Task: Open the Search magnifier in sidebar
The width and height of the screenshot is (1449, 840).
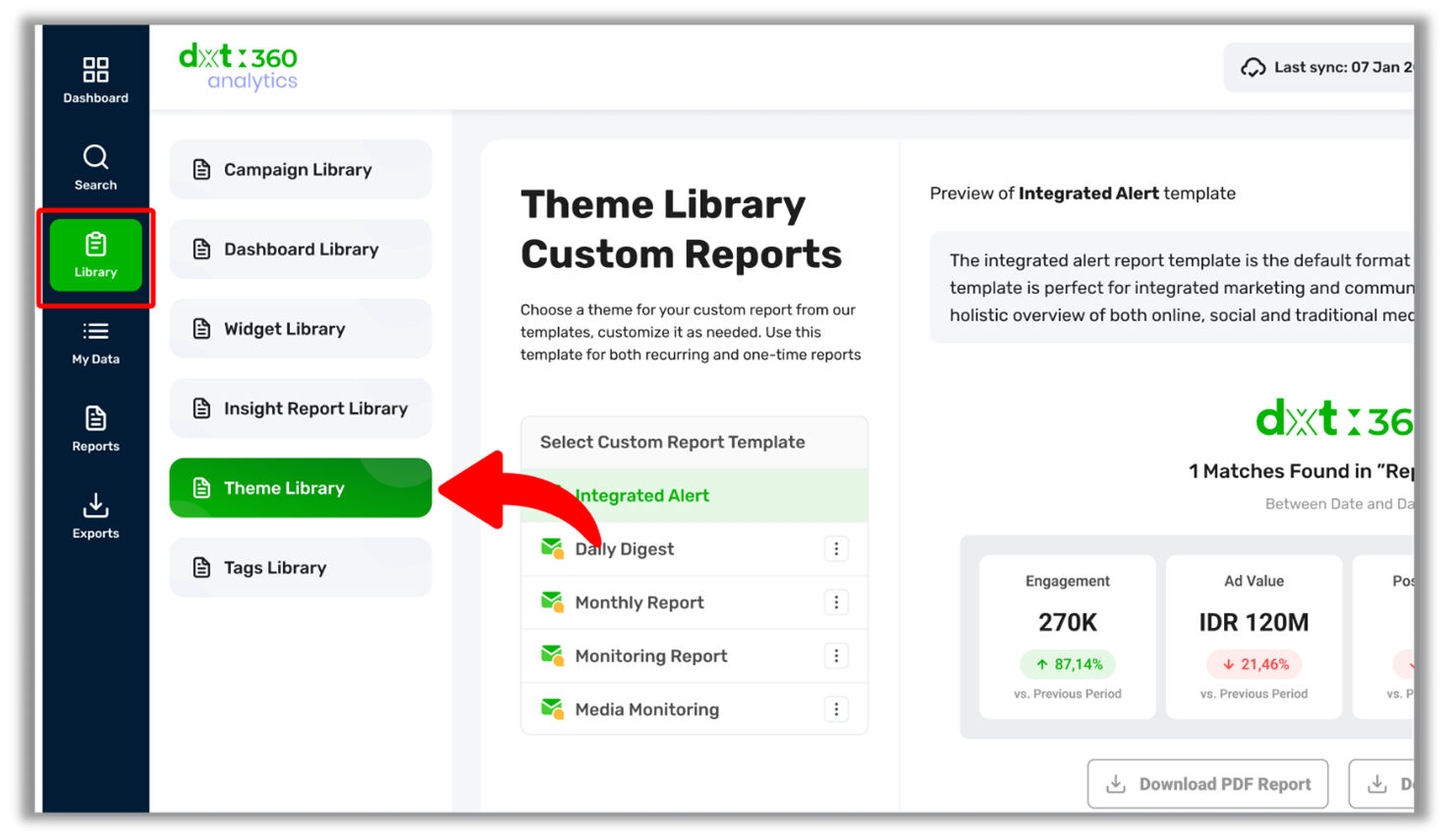Action: [x=95, y=157]
